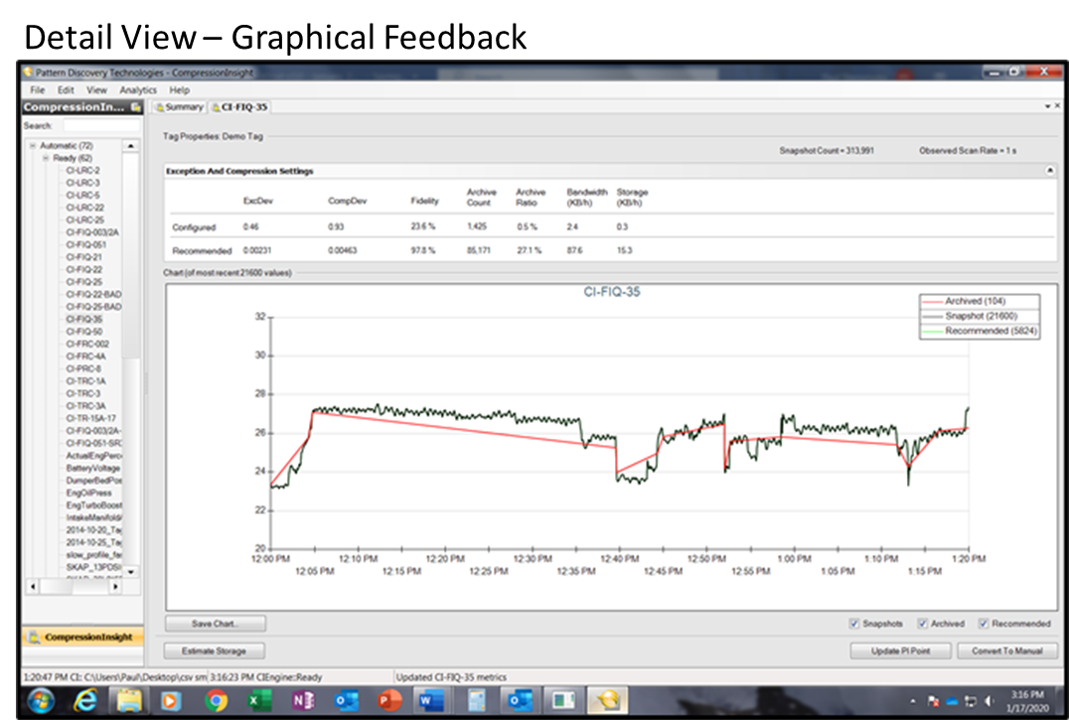Open OneNote from the taskbar
The image size is (1069, 720).
click(303, 701)
